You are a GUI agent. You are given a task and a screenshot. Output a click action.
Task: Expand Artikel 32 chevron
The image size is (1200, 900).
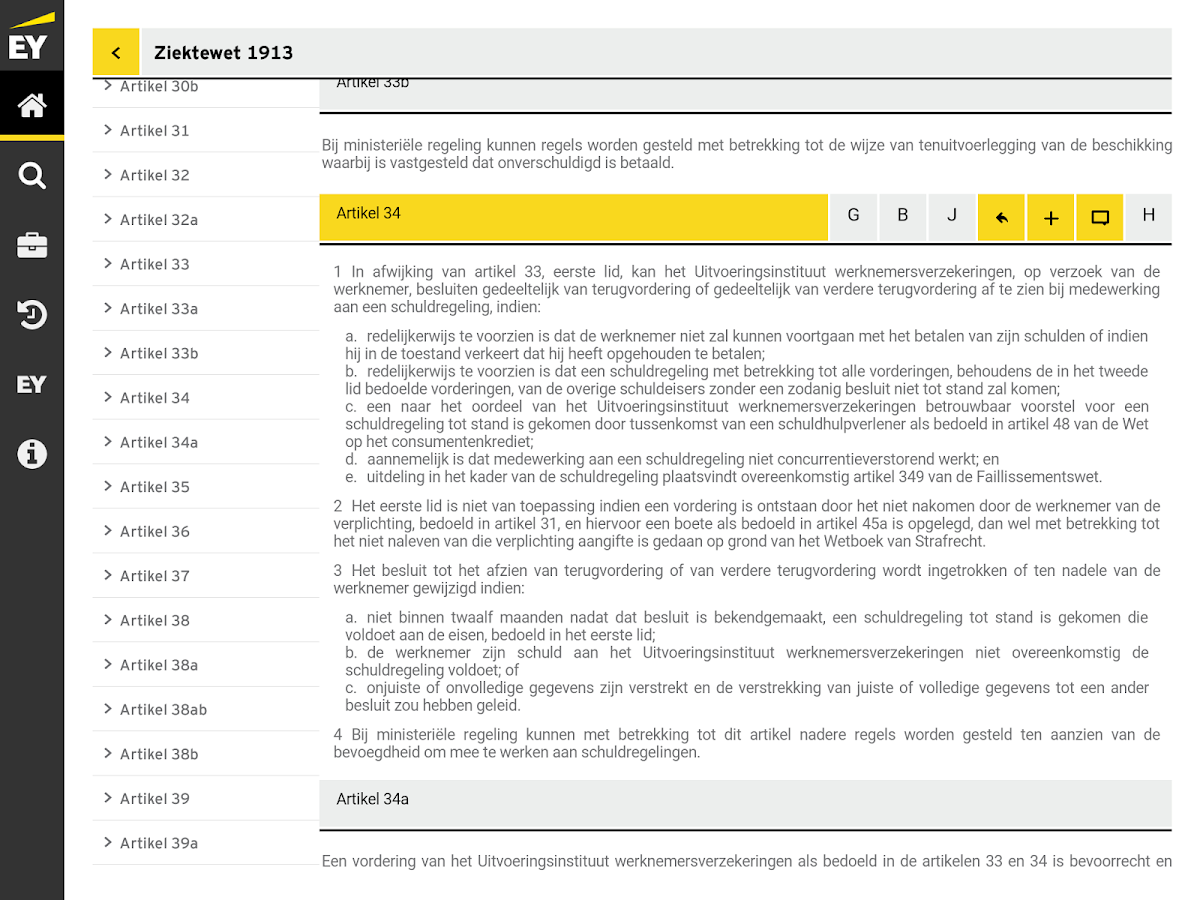(108, 175)
